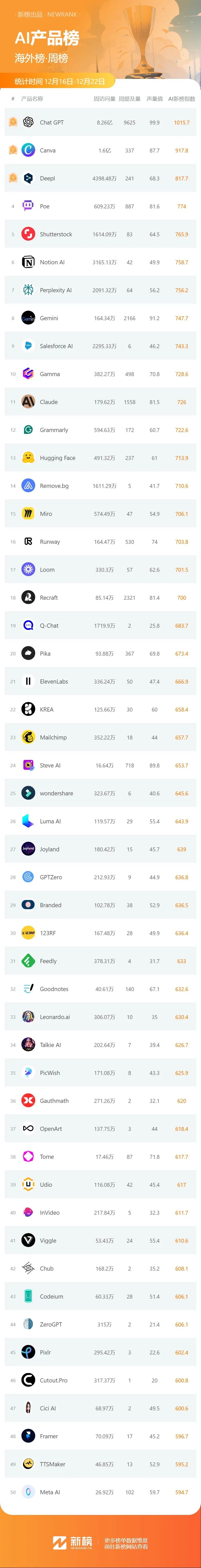Click the Udio logo icon
Image resolution: width=201 pixels, height=1568 pixels.
28,1184
